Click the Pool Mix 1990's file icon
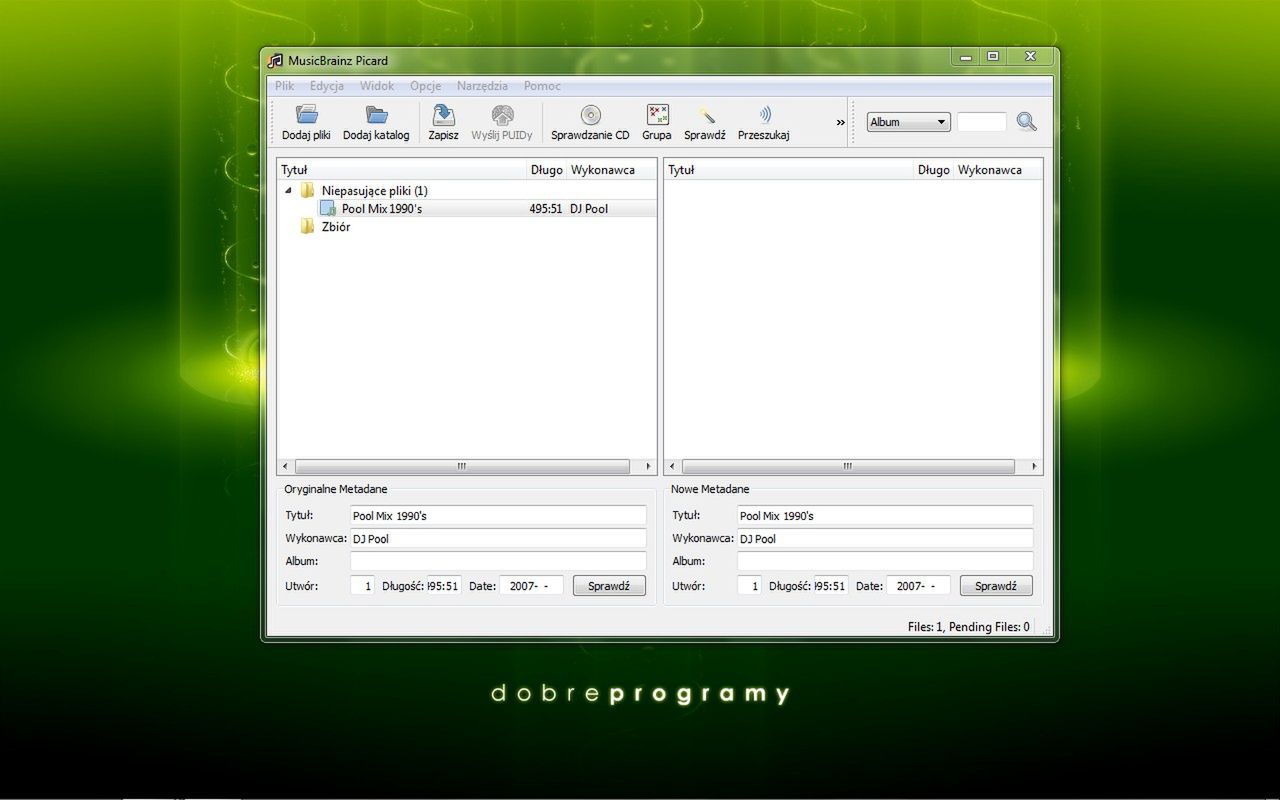The image size is (1280, 800). [x=328, y=208]
